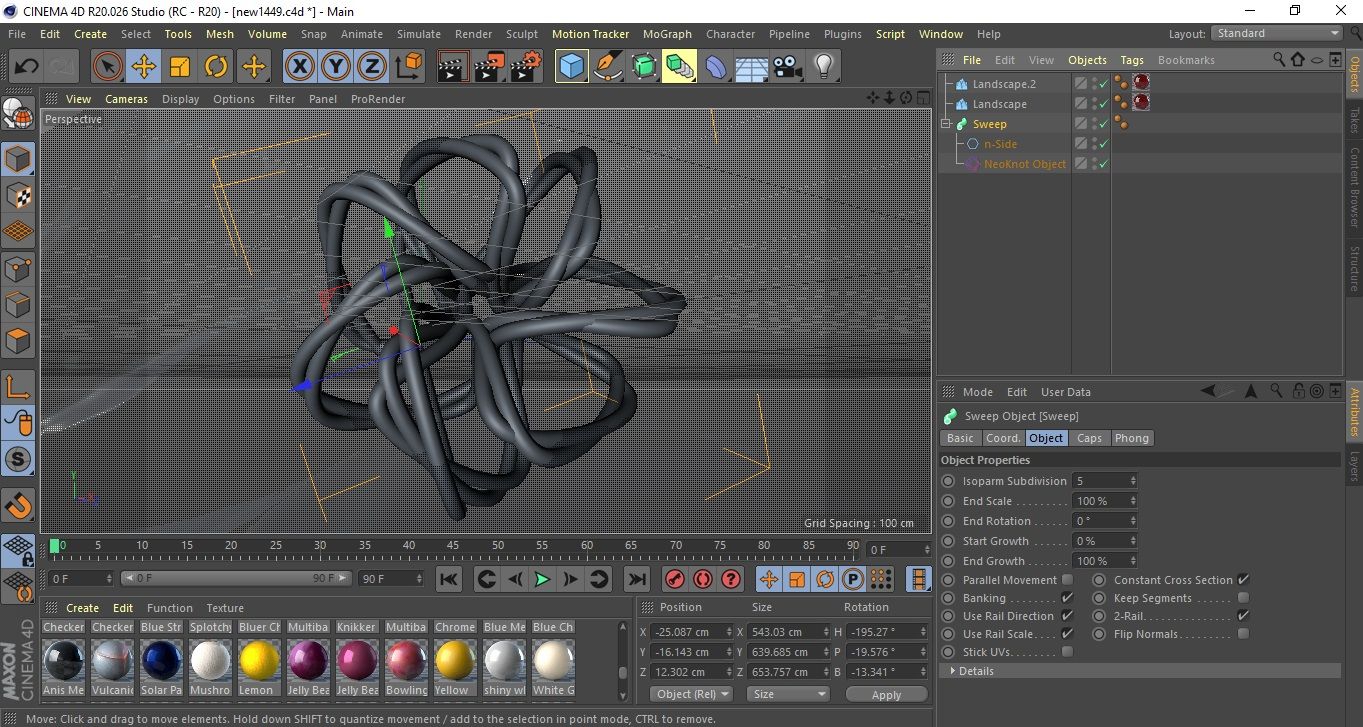Add a Cube primitive object
The height and width of the screenshot is (727, 1363).
coord(571,67)
